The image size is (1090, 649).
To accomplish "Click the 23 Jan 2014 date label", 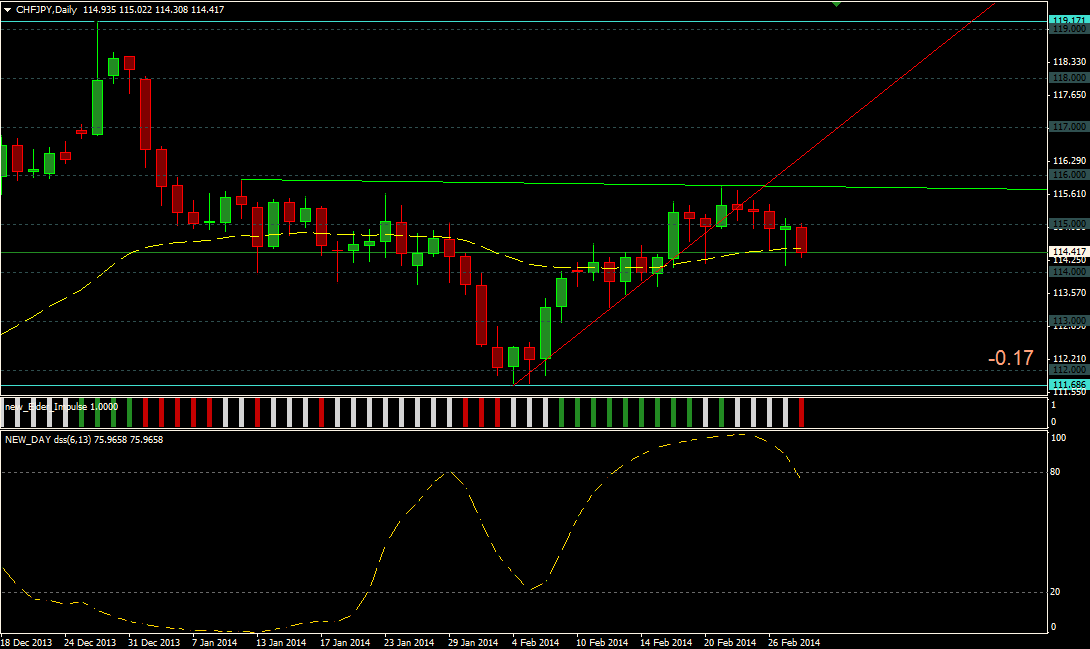I will 409,642.
